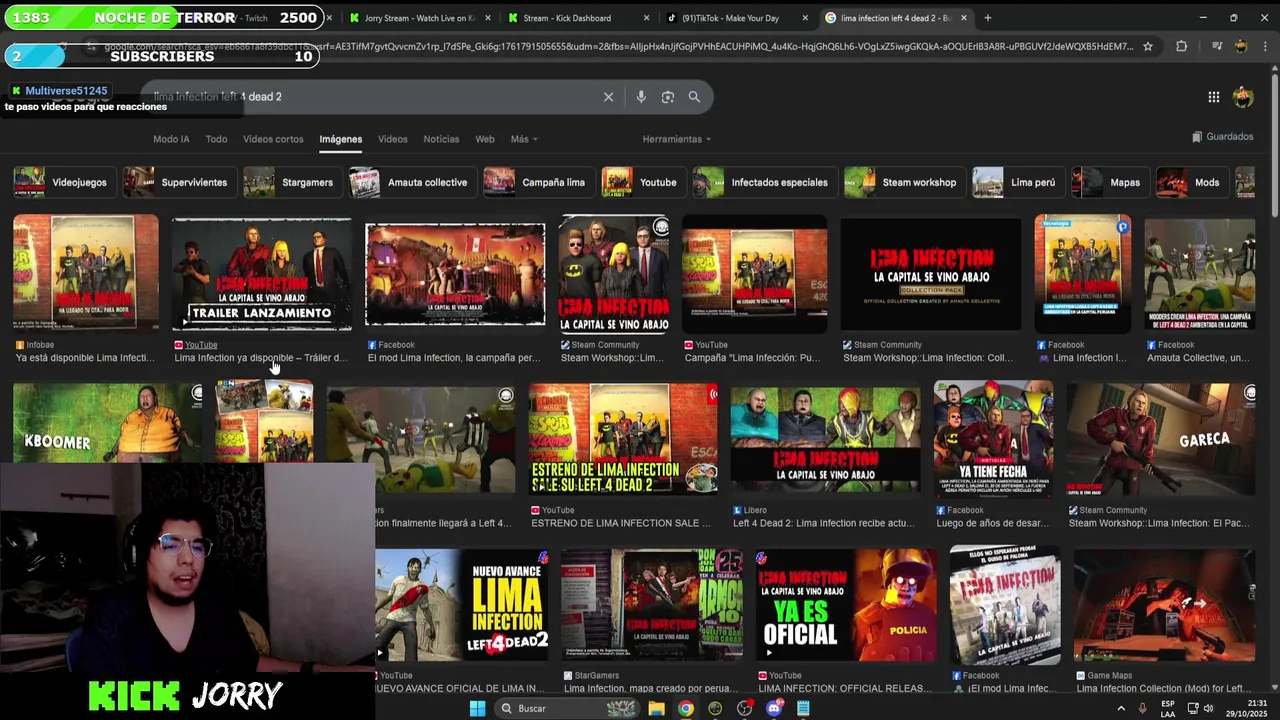Select the Videos search tab

(392, 139)
